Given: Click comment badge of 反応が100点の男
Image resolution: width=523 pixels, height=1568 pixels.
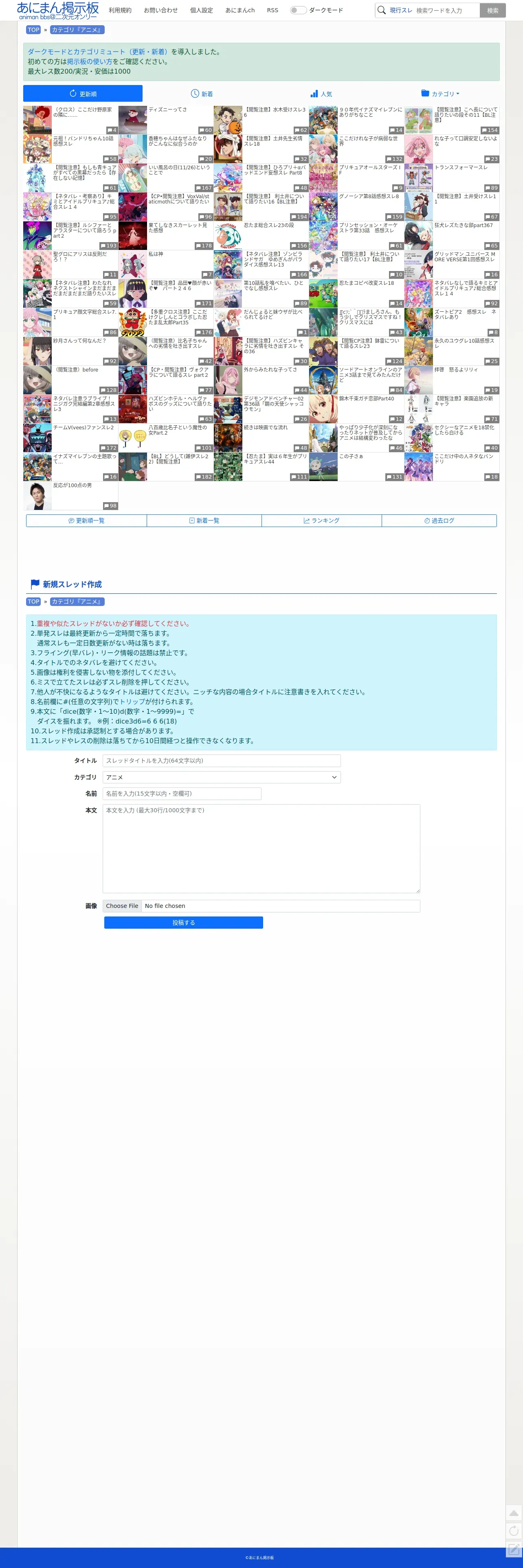Looking at the screenshot, I should (x=110, y=506).
